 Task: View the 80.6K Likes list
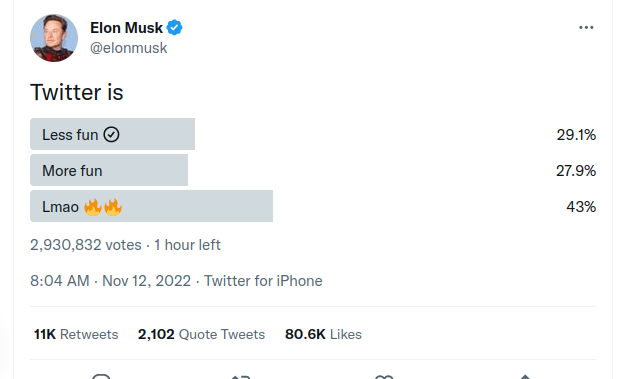pyautogui.click(x=323, y=334)
